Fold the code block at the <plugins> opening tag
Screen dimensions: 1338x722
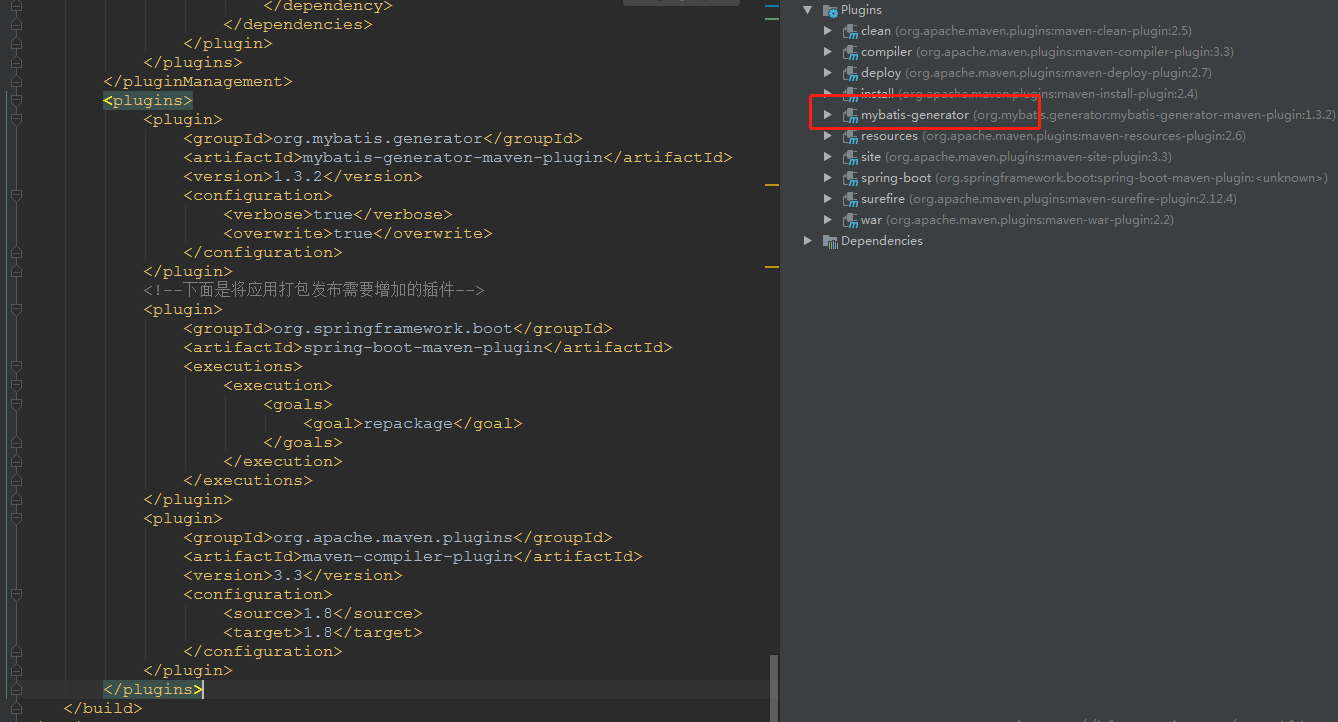[x=16, y=100]
